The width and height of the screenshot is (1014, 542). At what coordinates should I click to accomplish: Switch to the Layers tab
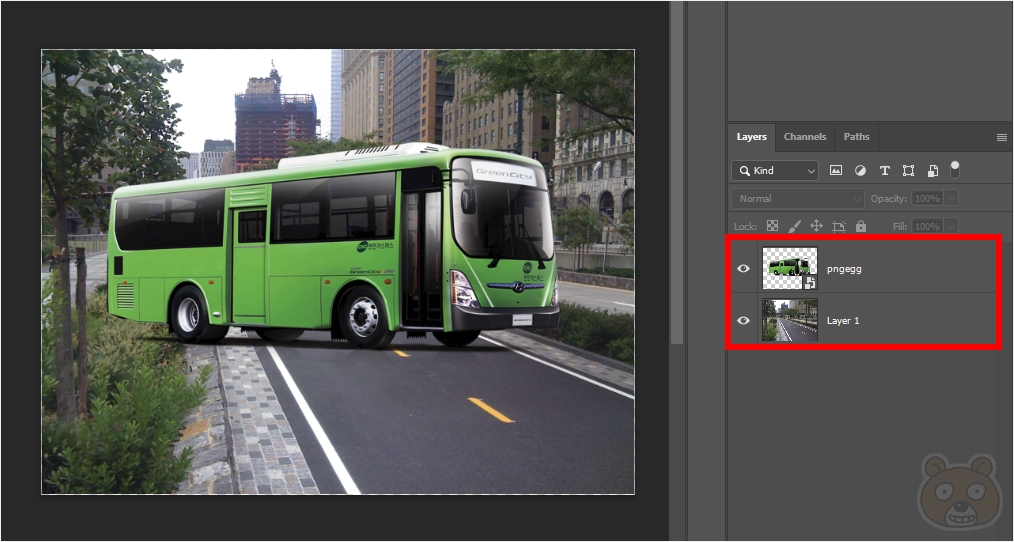[x=751, y=137]
